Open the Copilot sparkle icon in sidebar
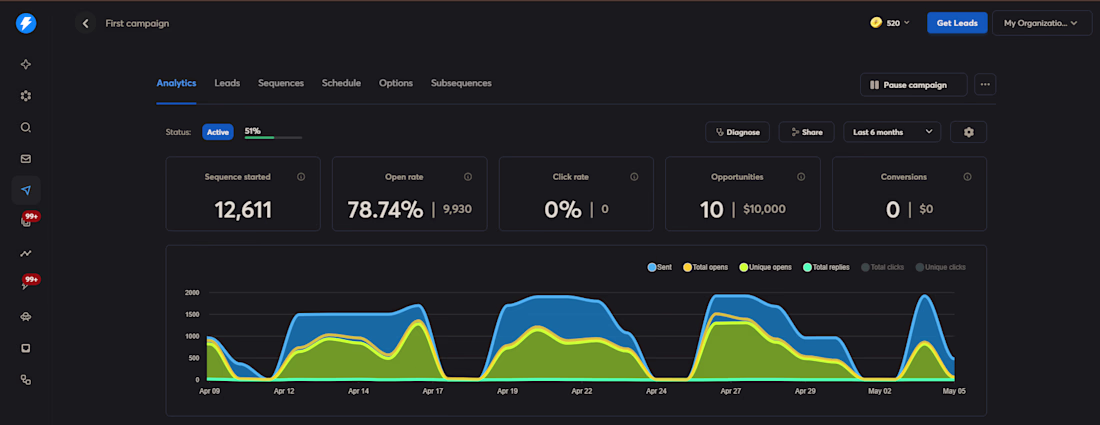This screenshot has height=425, width=1100. click(x=26, y=65)
